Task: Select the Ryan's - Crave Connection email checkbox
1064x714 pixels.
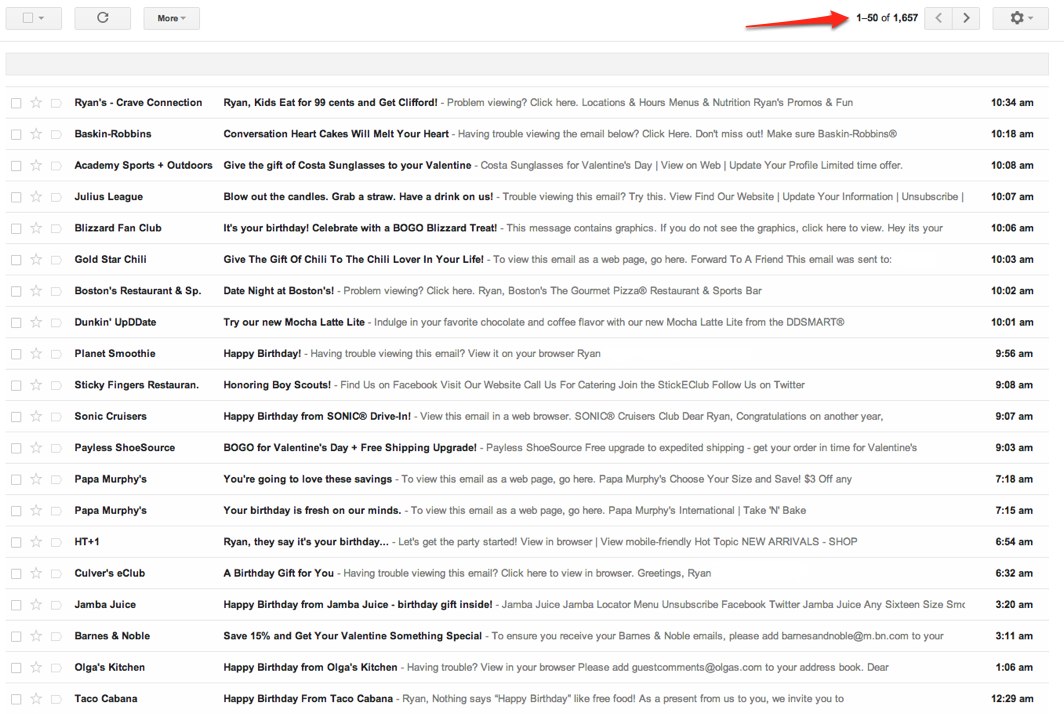Action: click(16, 103)
